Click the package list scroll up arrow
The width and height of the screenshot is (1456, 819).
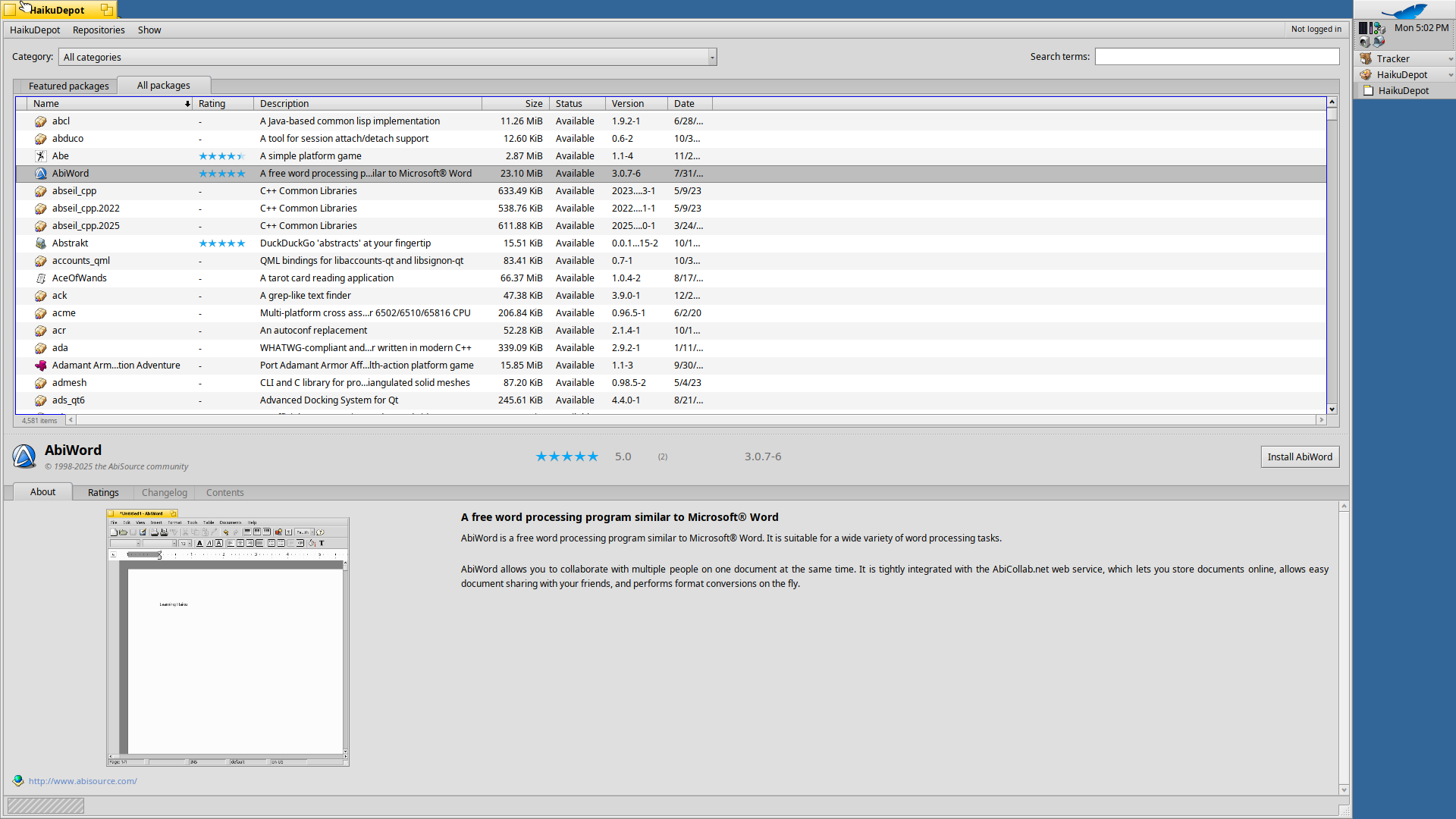(x=1332, y=102)
